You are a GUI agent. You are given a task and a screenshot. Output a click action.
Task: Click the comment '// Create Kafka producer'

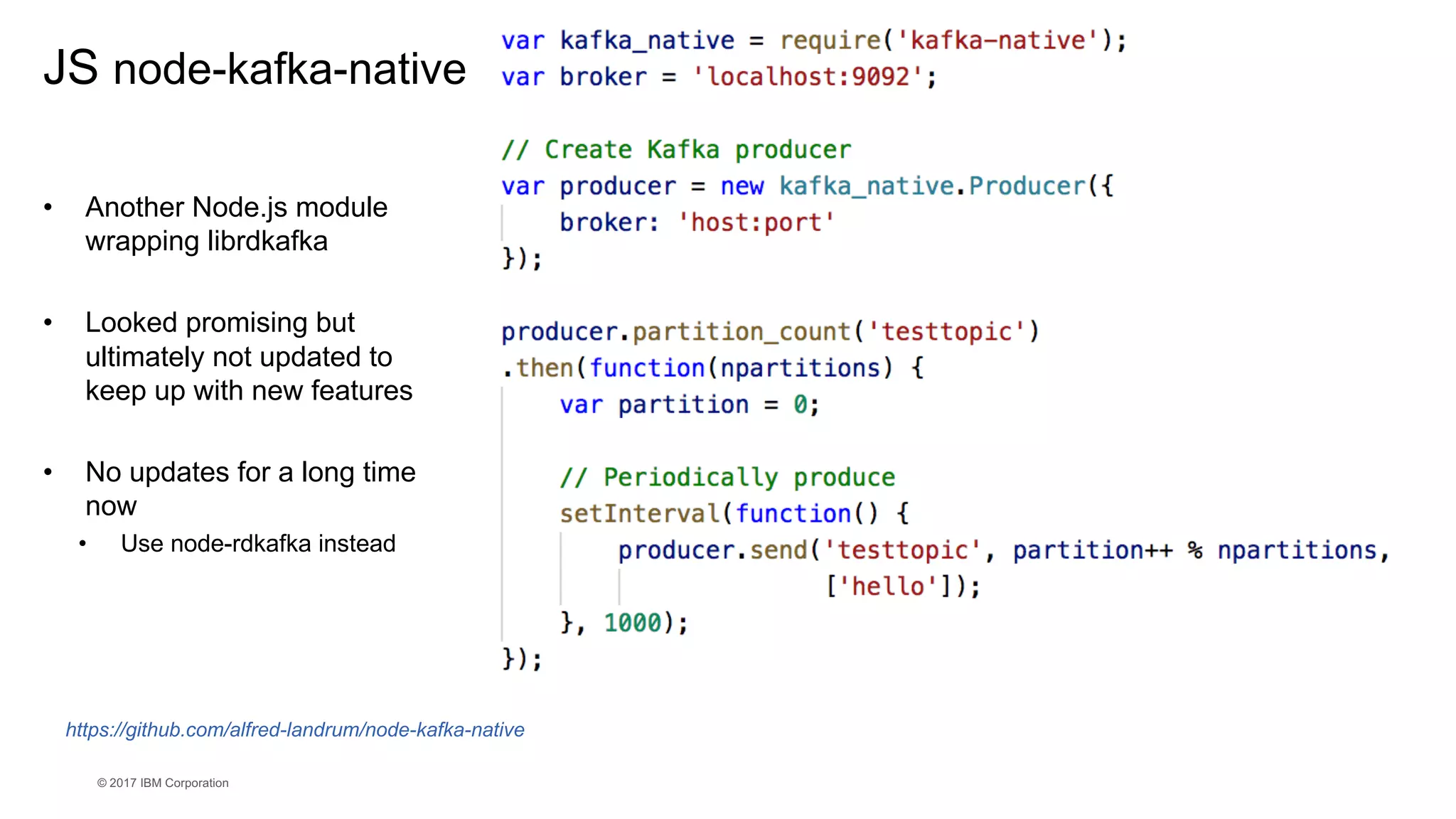[x=676, y=150]
